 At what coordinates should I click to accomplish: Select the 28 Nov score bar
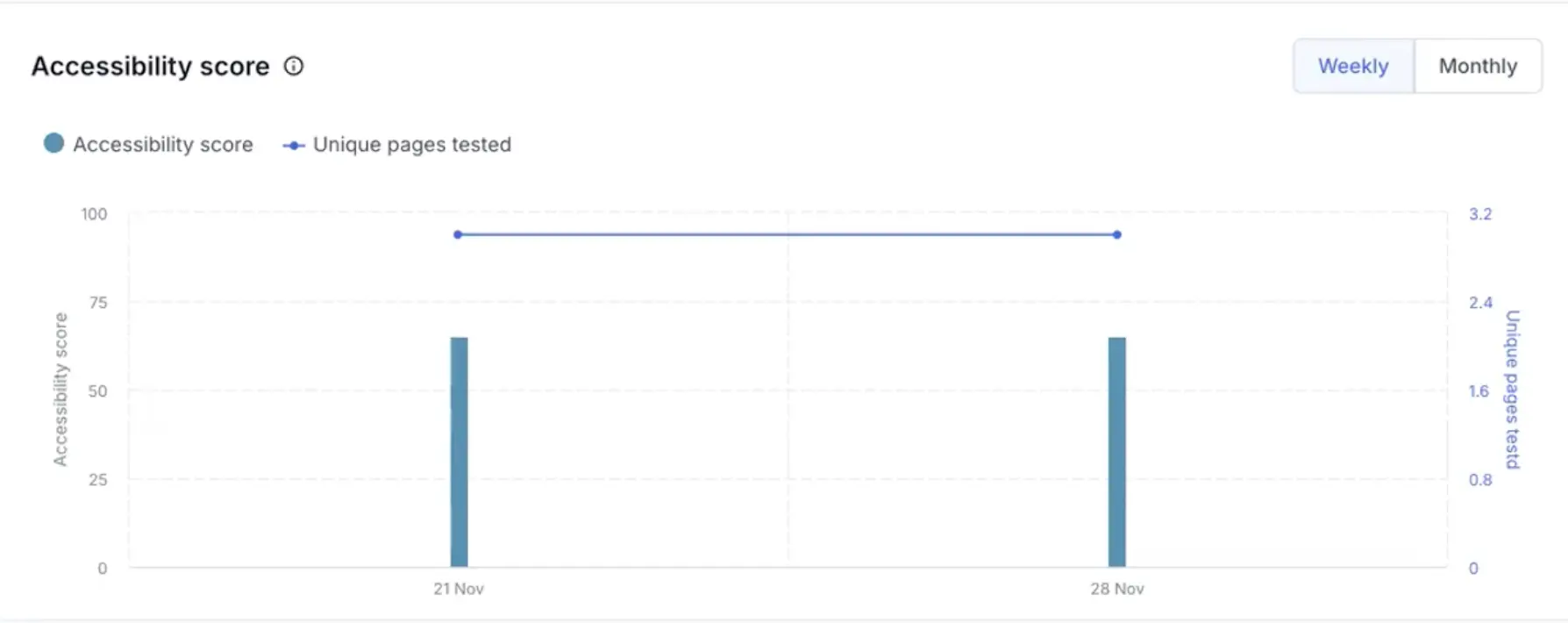point(1116,452)
